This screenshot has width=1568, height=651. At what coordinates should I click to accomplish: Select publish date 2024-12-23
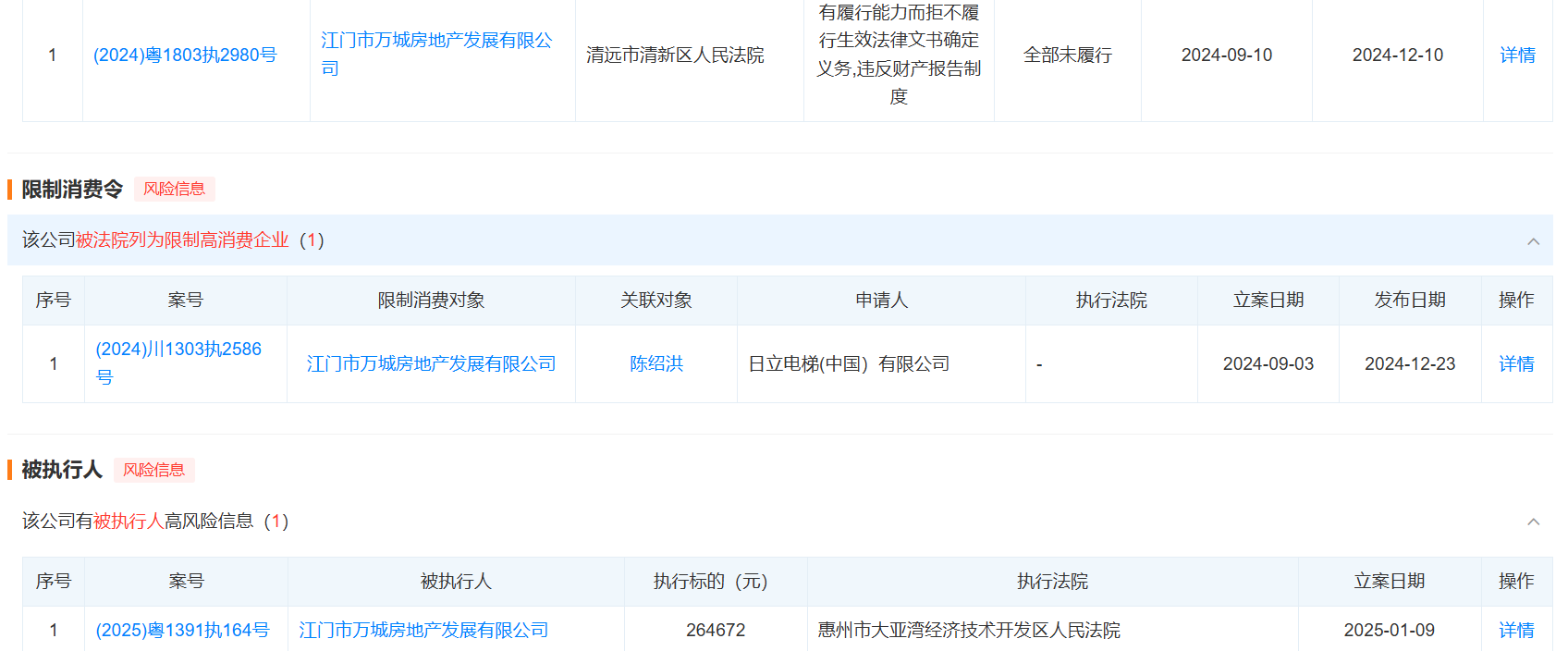click(1410, 364)
